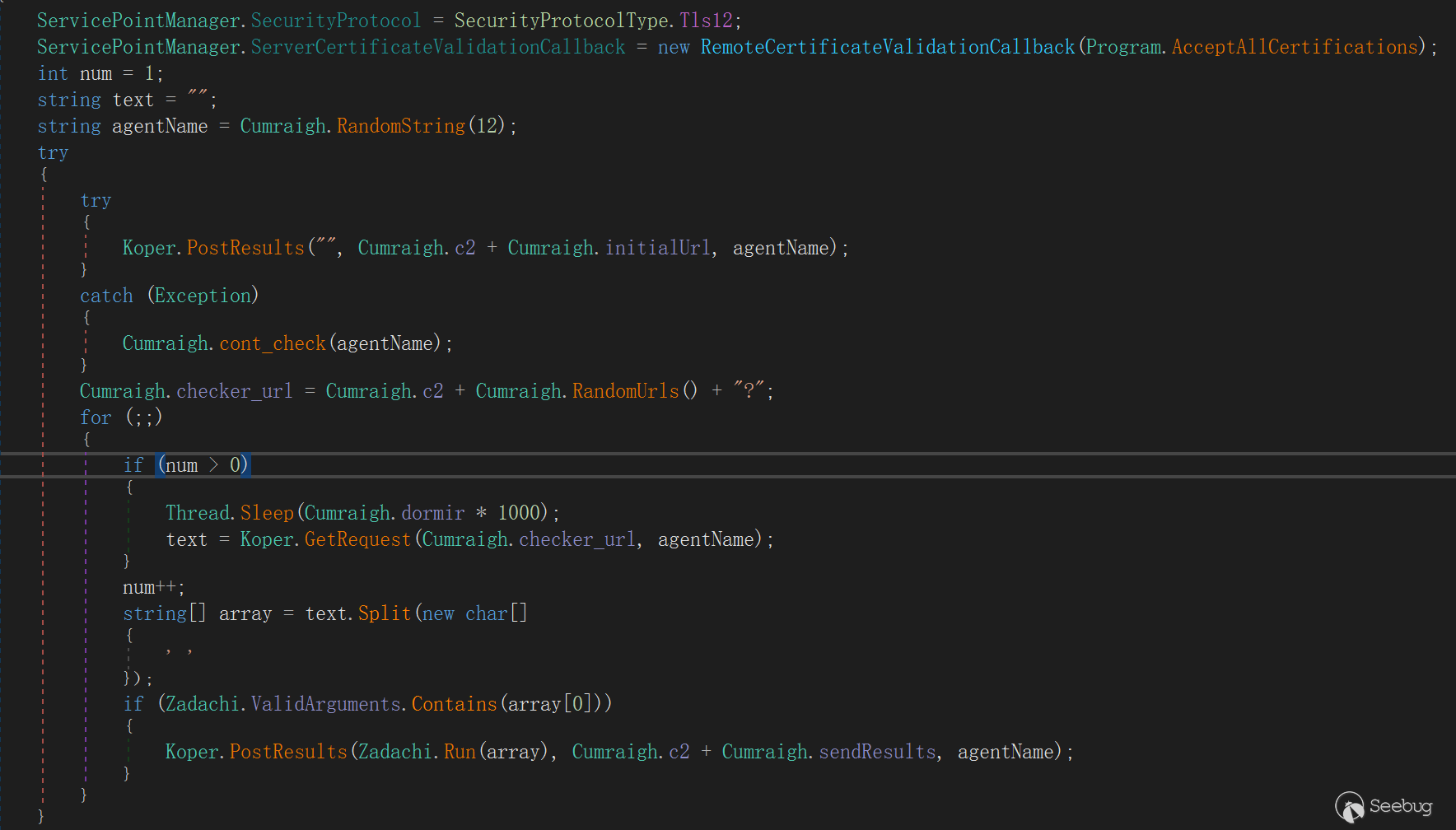Viewport: 1456px width, 830px height.
Task: Select the GetRequest method call
Action: [358, 539]
